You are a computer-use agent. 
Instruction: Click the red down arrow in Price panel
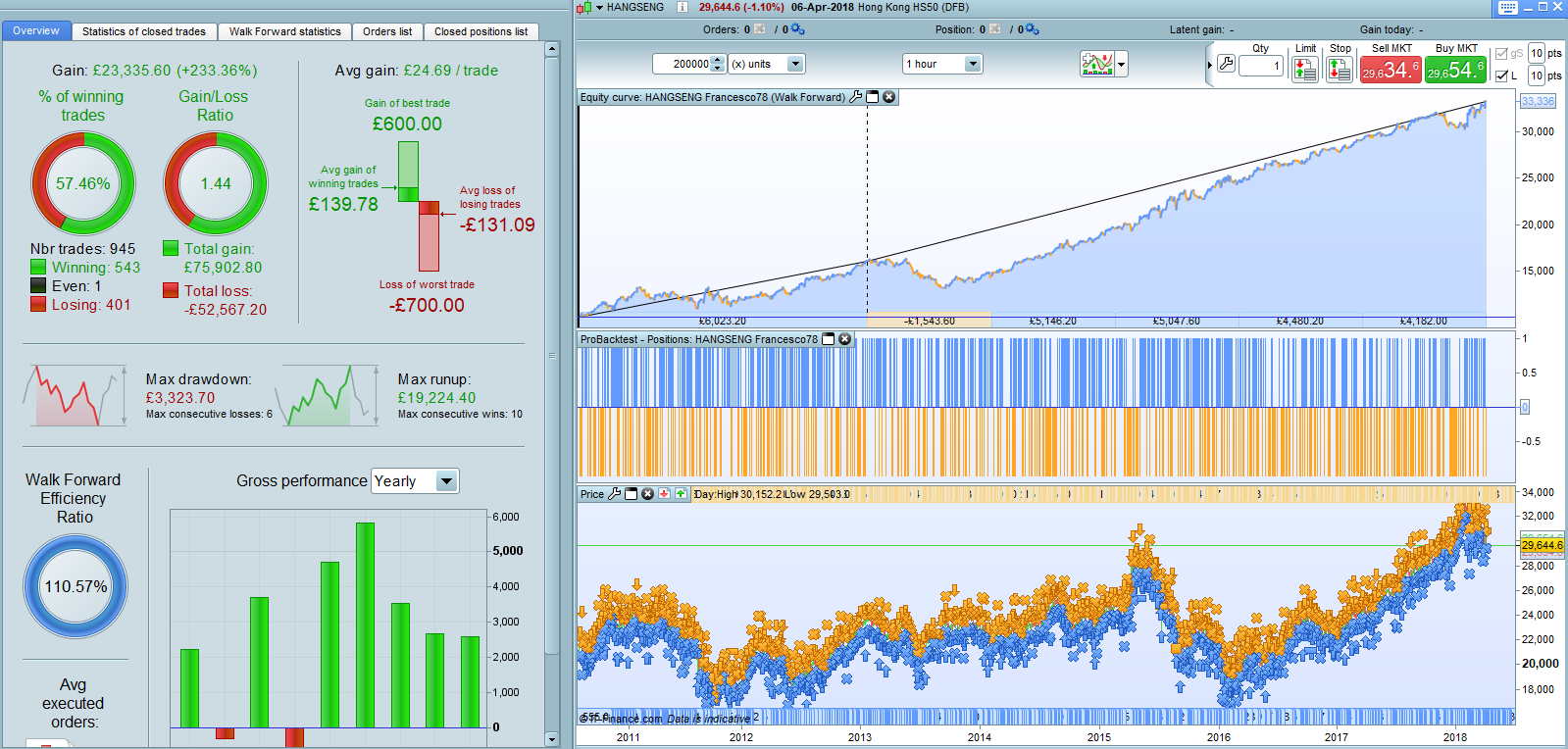click(664, 494)
